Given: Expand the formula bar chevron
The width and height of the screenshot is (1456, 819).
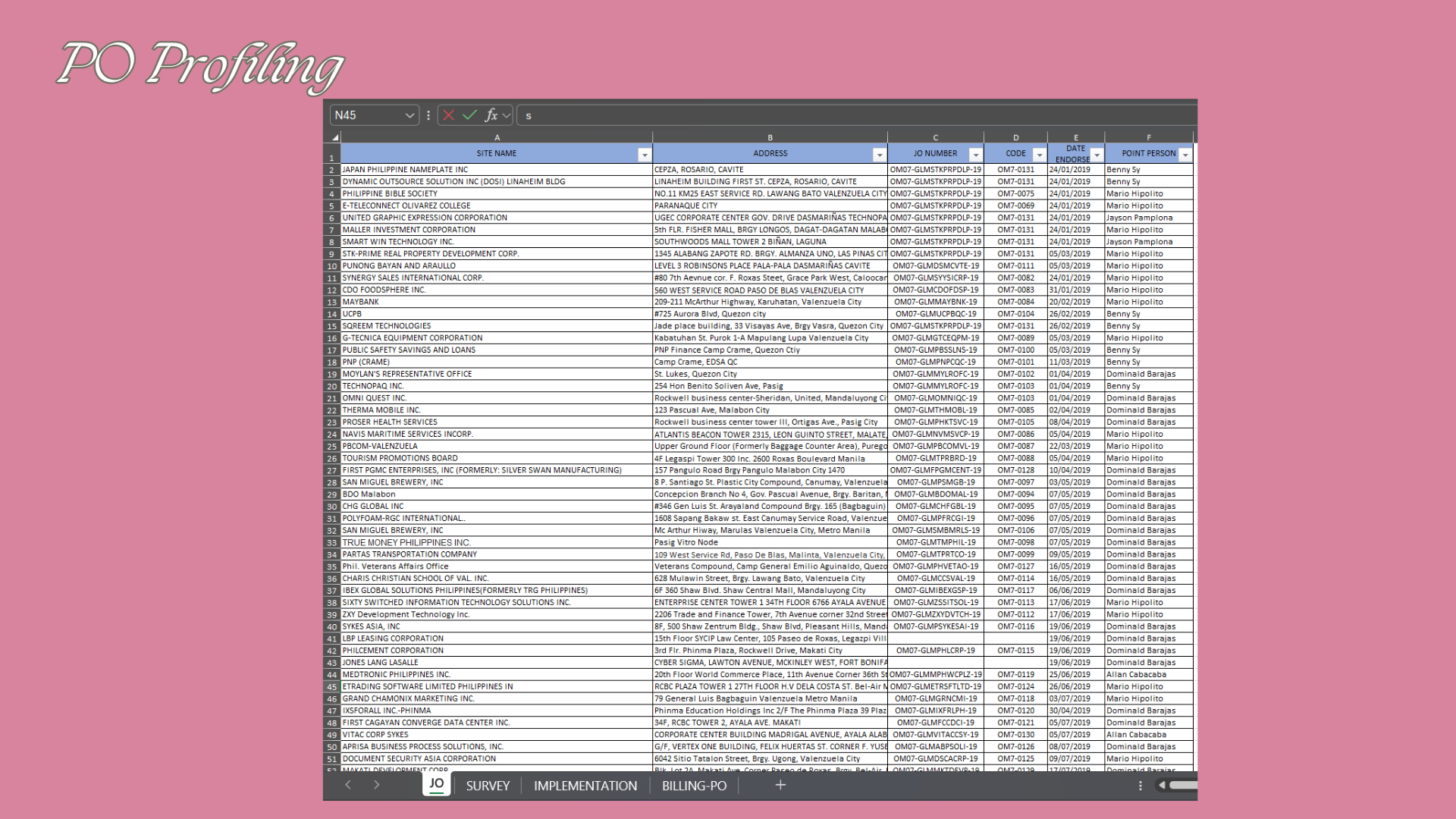Looking at the screenshot, I should click(507, 115).
